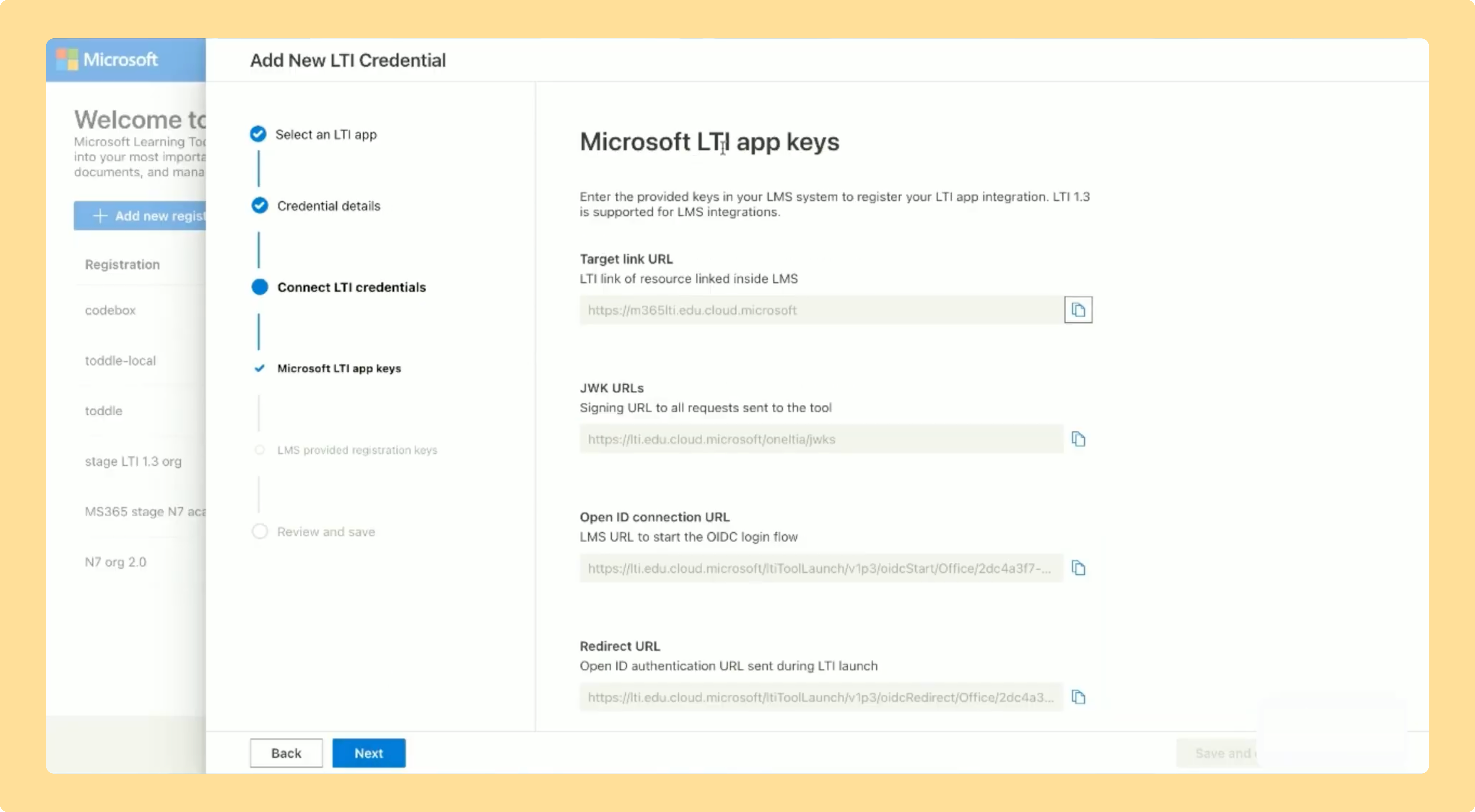Click the plus icon on Add new registration

(100, 216)
